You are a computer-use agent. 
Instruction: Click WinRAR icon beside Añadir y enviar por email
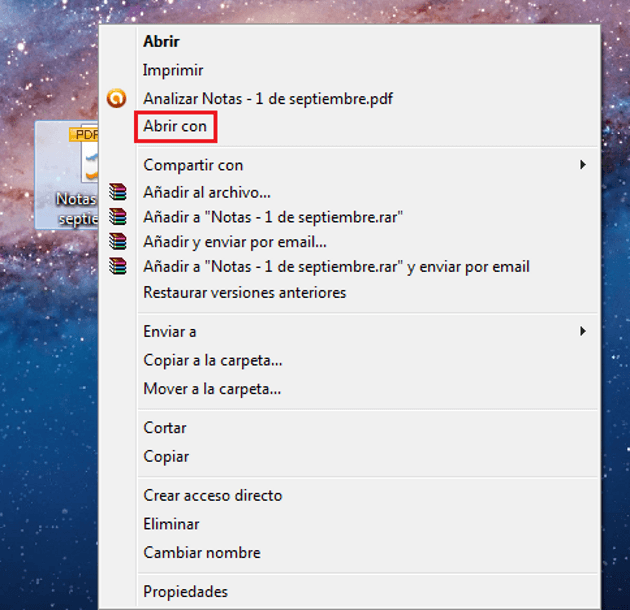click(x=118, y=242)
